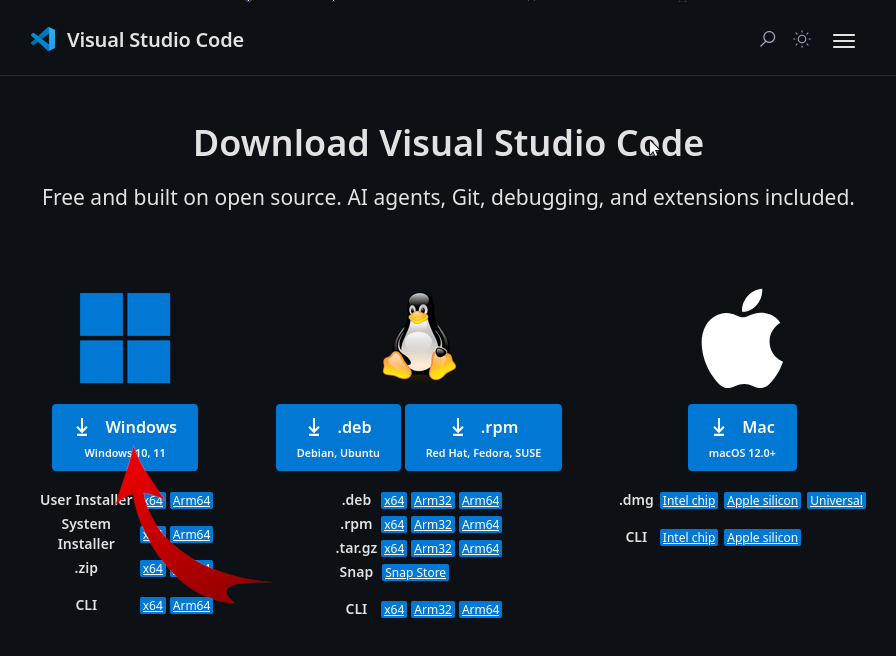Select User Installer Arm64 link
The width and height of the screenshot is (896, 656).
click(x=191, y=501)
